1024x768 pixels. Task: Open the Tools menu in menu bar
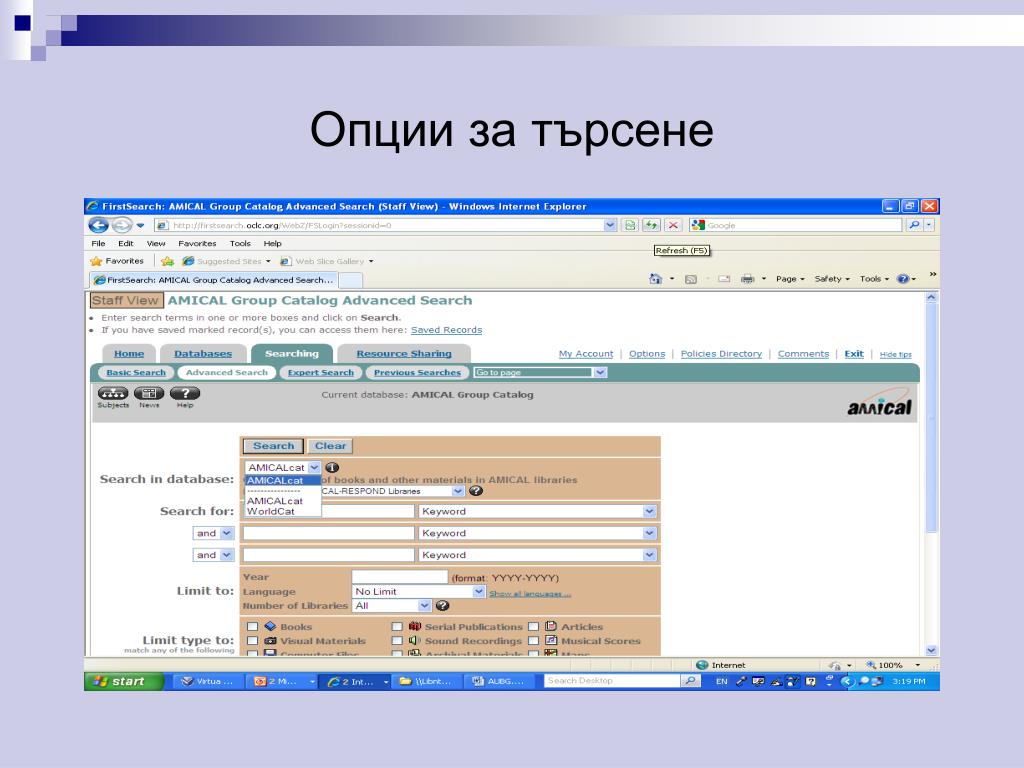coord(240,244)
